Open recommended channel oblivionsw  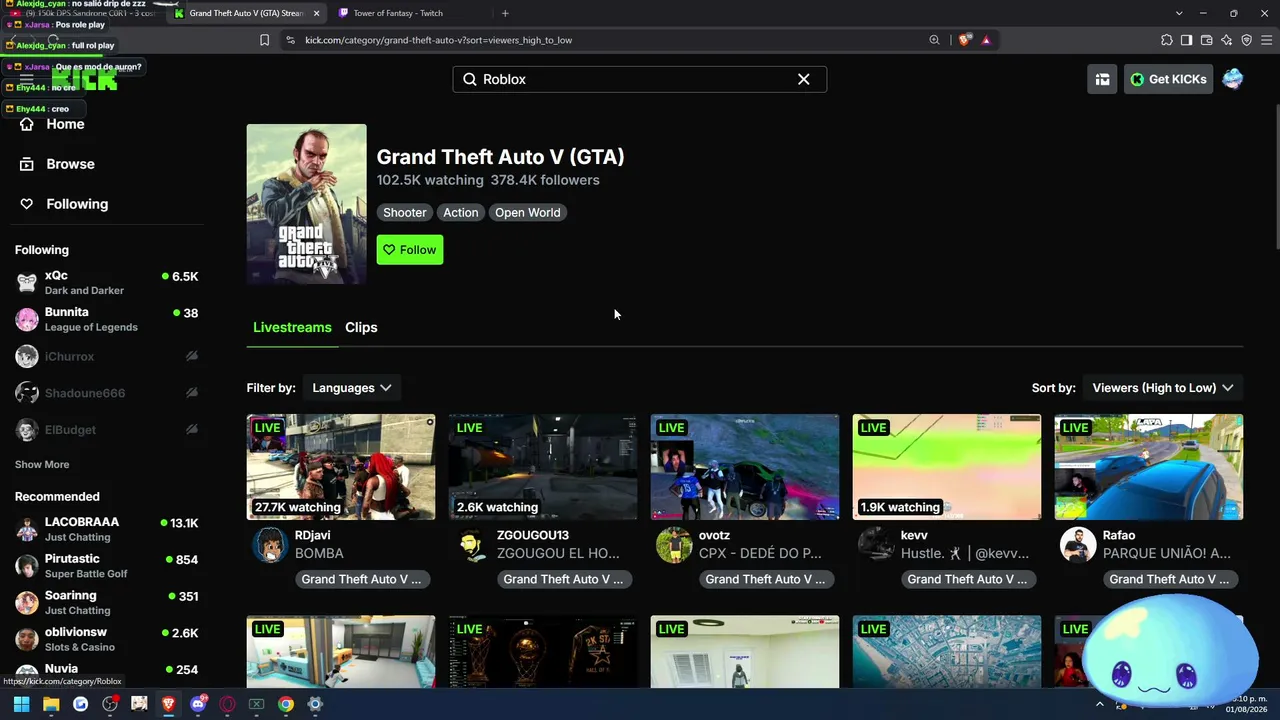click(x=107, y=639)
